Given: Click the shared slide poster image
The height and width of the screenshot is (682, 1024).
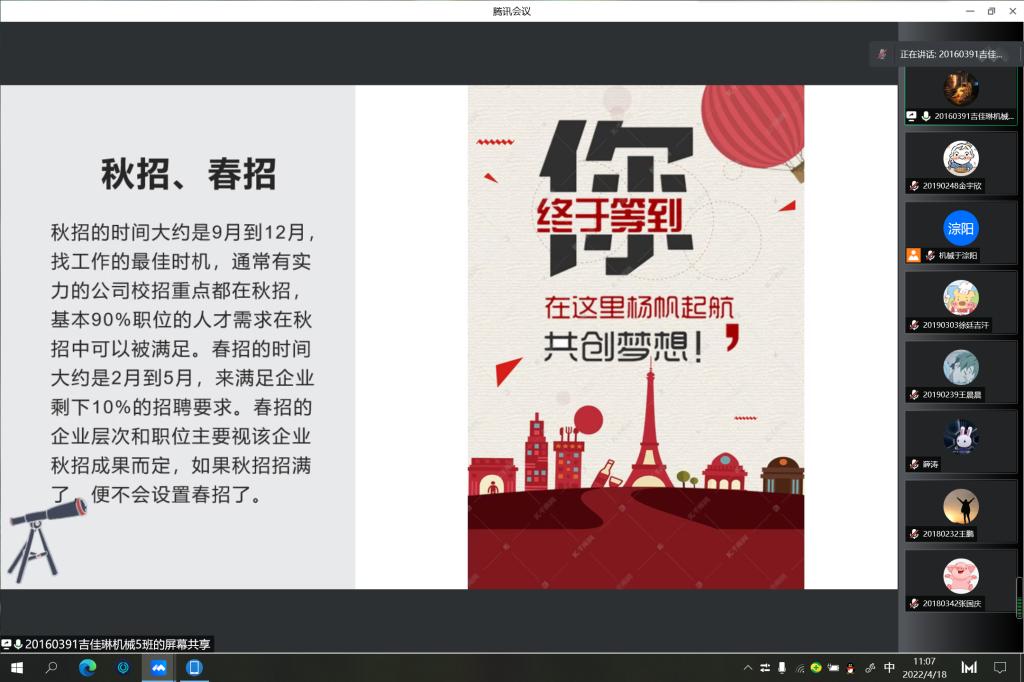Looking at the screenshot, I should pos(636,337).
